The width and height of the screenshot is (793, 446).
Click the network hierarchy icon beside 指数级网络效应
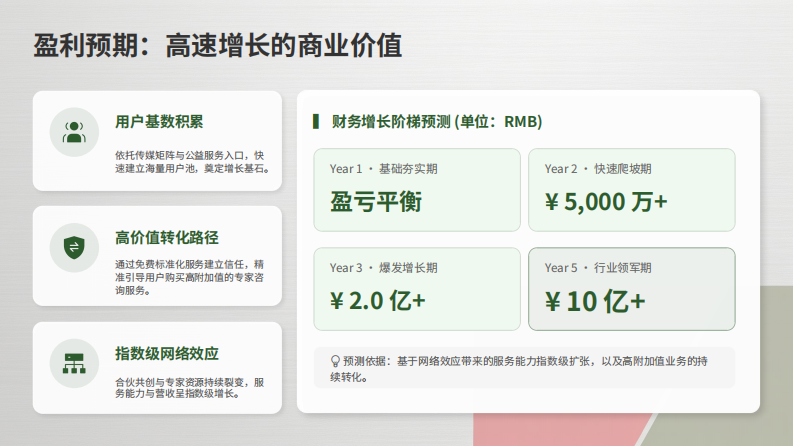pyautogui.click(x=74, y=363)
